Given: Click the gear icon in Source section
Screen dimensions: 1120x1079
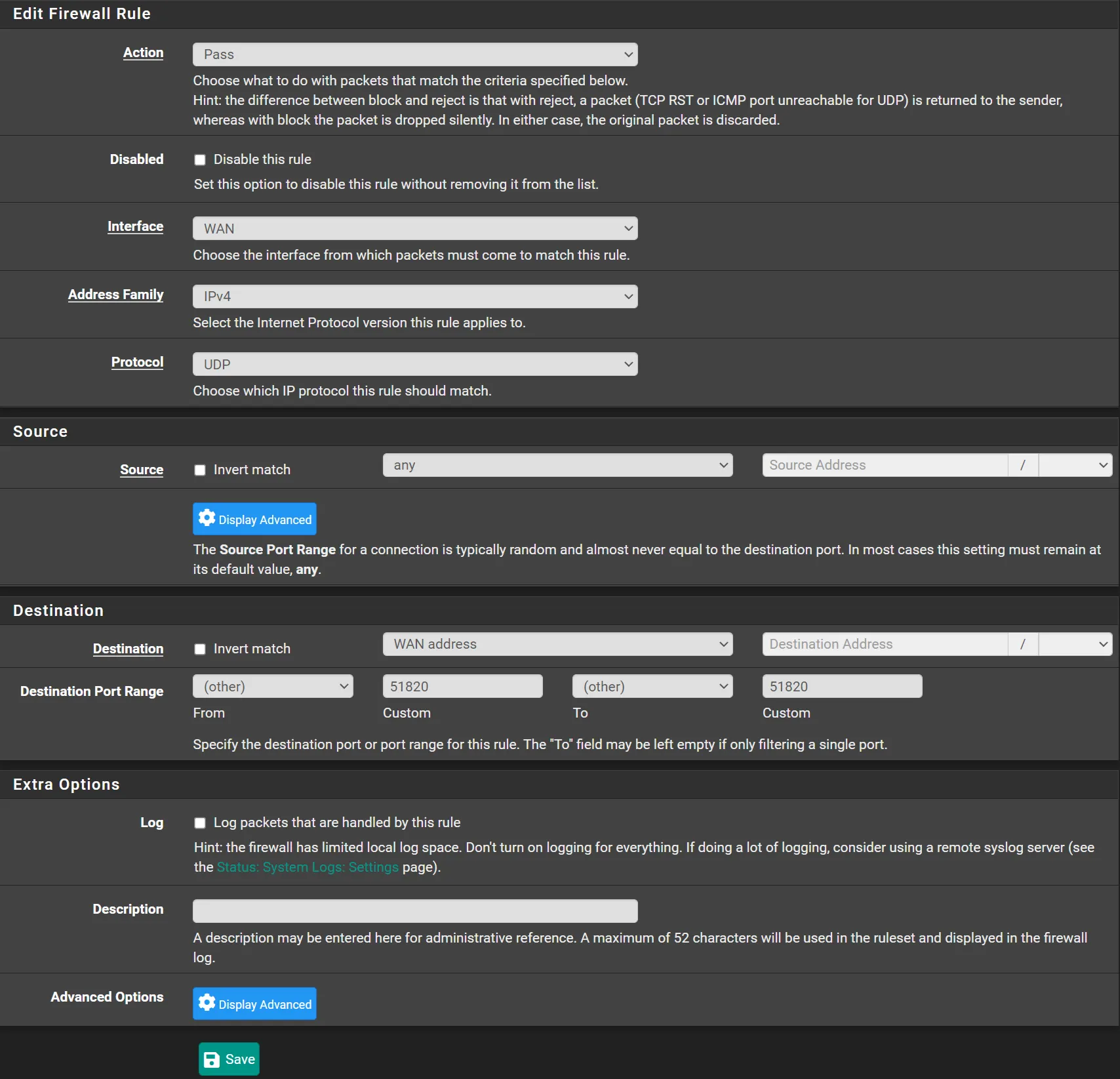Looking at the screenshot, I should pyautogui.click(x=207, y=518).
